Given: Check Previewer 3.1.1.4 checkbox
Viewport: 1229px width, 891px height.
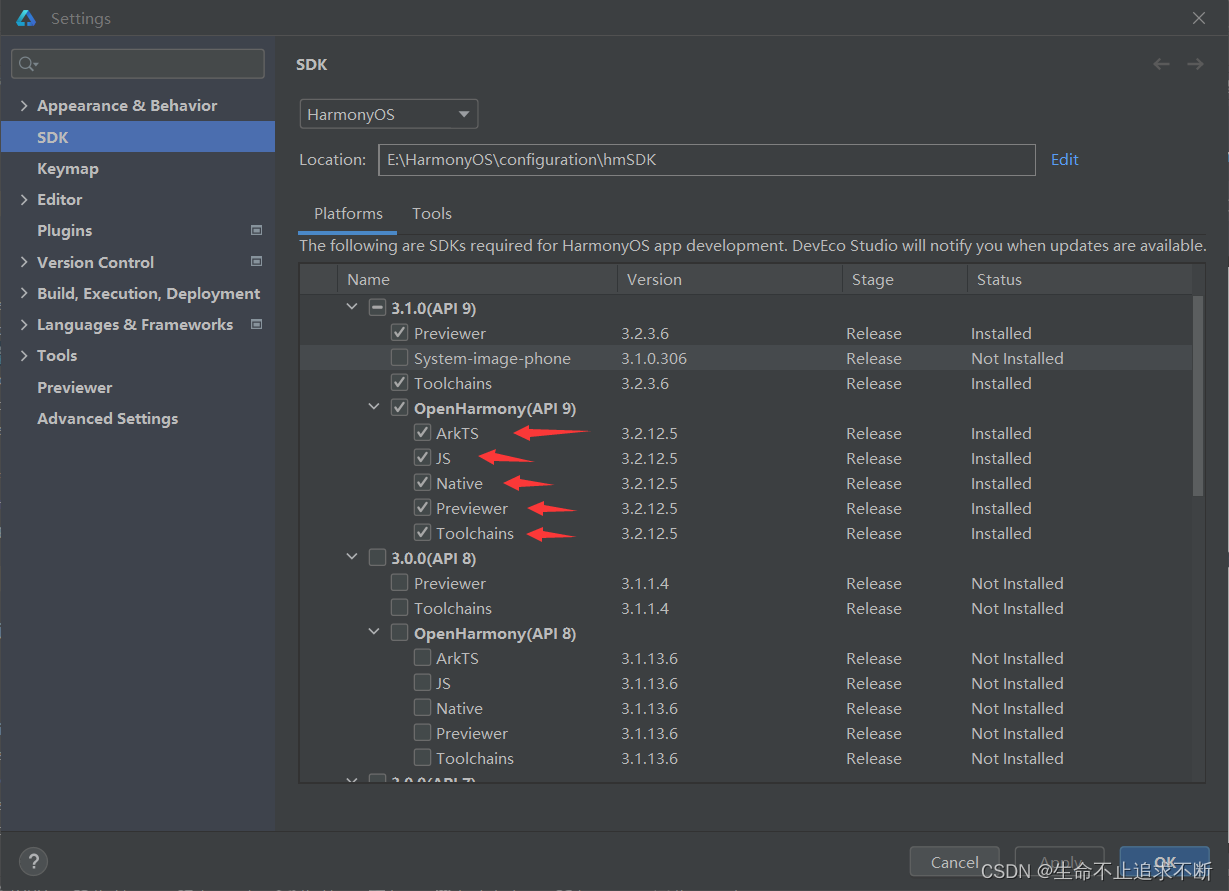Looking at the screenshot, I should 399,583.
